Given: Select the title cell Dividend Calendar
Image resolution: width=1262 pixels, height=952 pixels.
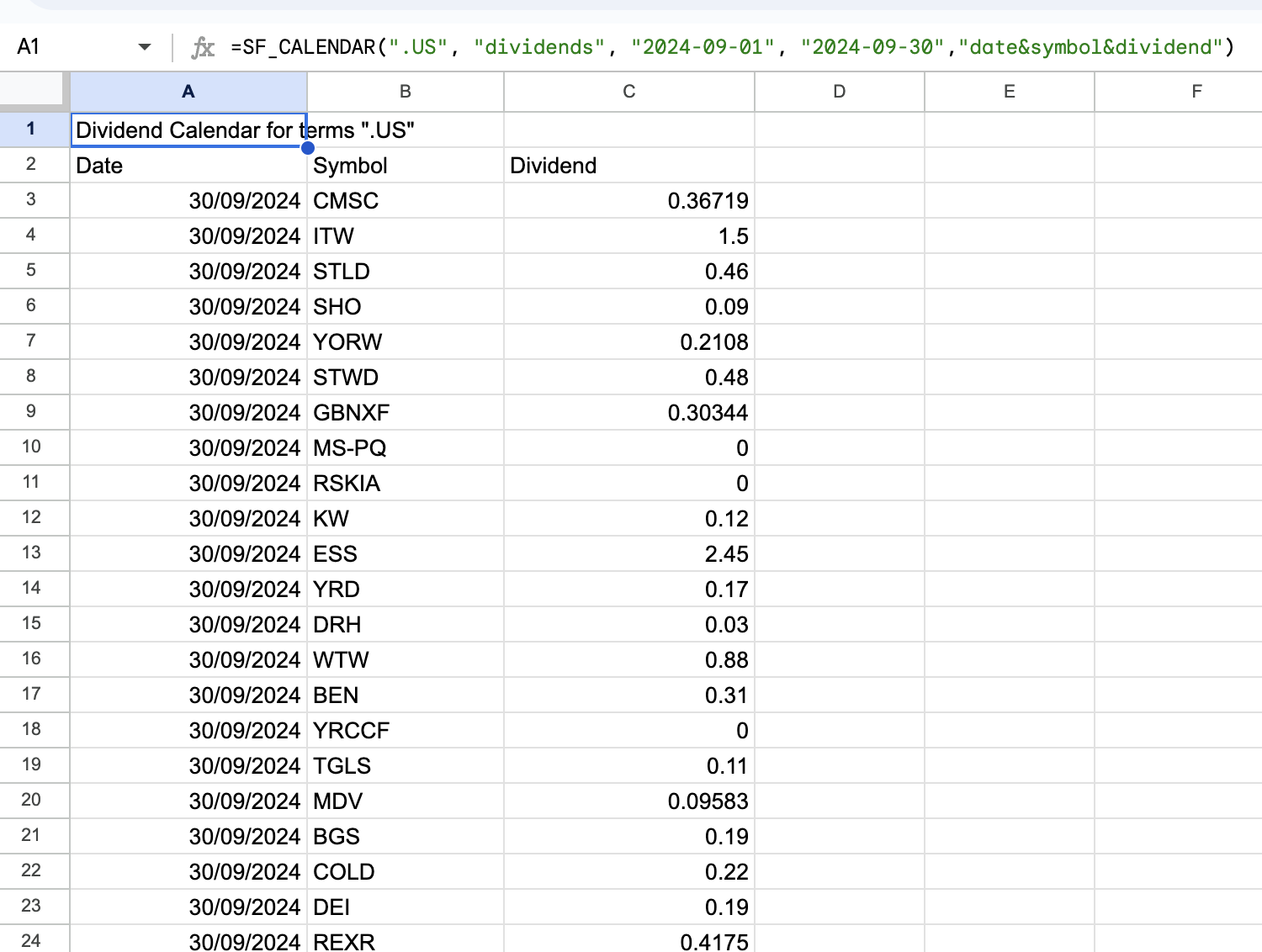Looking at the screenshot, I should [x=188, y=129].
